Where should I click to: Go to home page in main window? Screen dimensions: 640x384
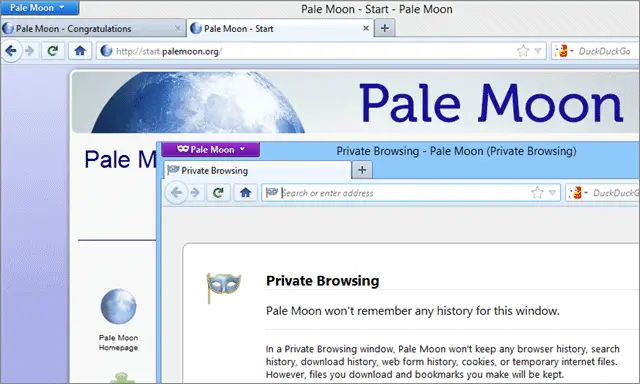(80, 51)
